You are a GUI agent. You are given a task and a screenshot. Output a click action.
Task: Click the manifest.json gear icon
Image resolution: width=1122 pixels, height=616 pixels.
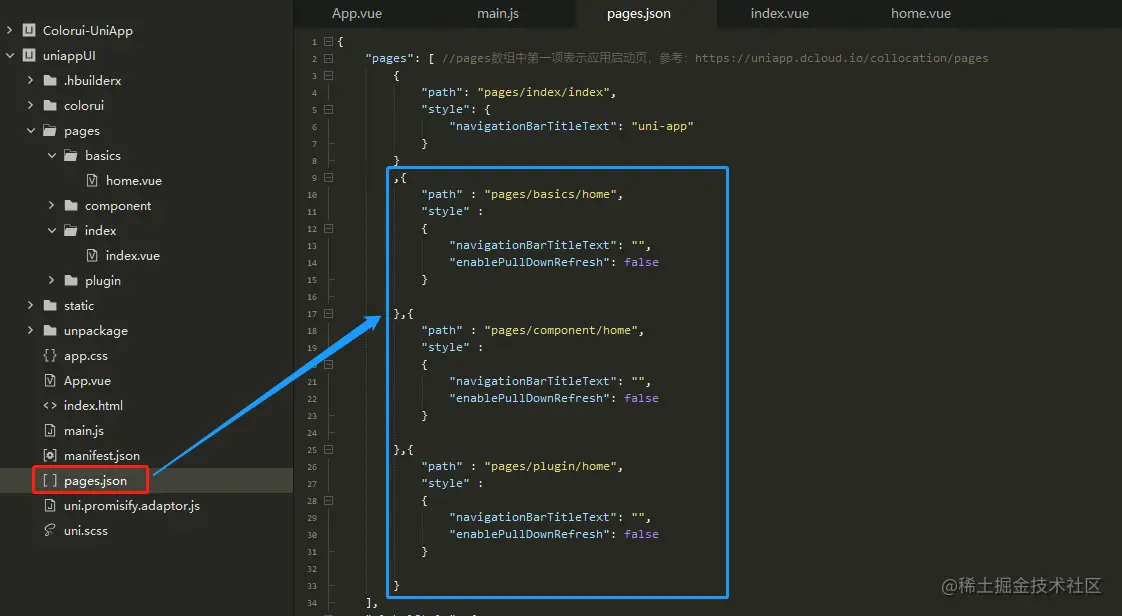[x=50, y=456]
